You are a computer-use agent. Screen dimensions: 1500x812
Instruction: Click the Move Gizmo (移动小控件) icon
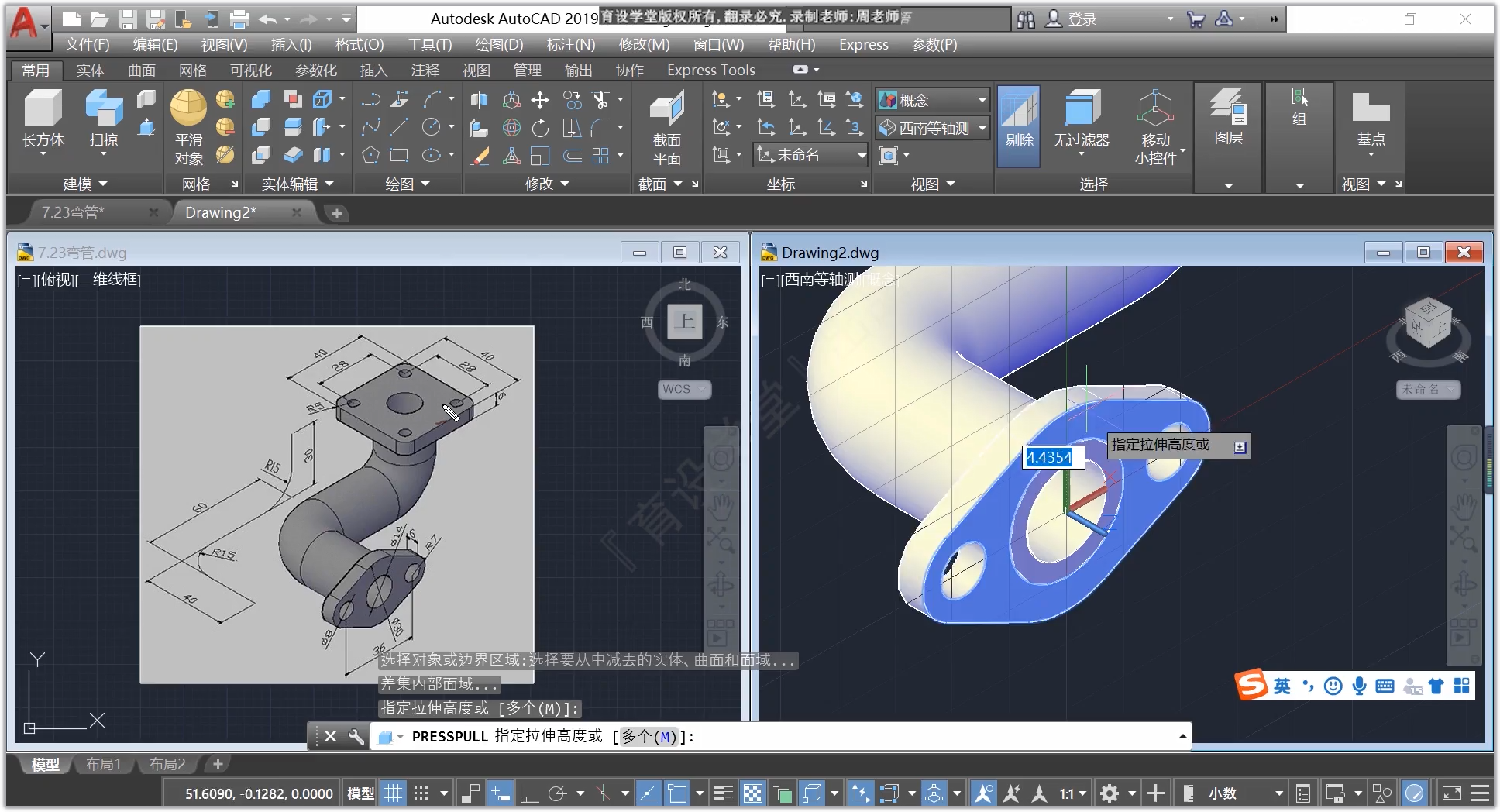[x=1155, y=107]
